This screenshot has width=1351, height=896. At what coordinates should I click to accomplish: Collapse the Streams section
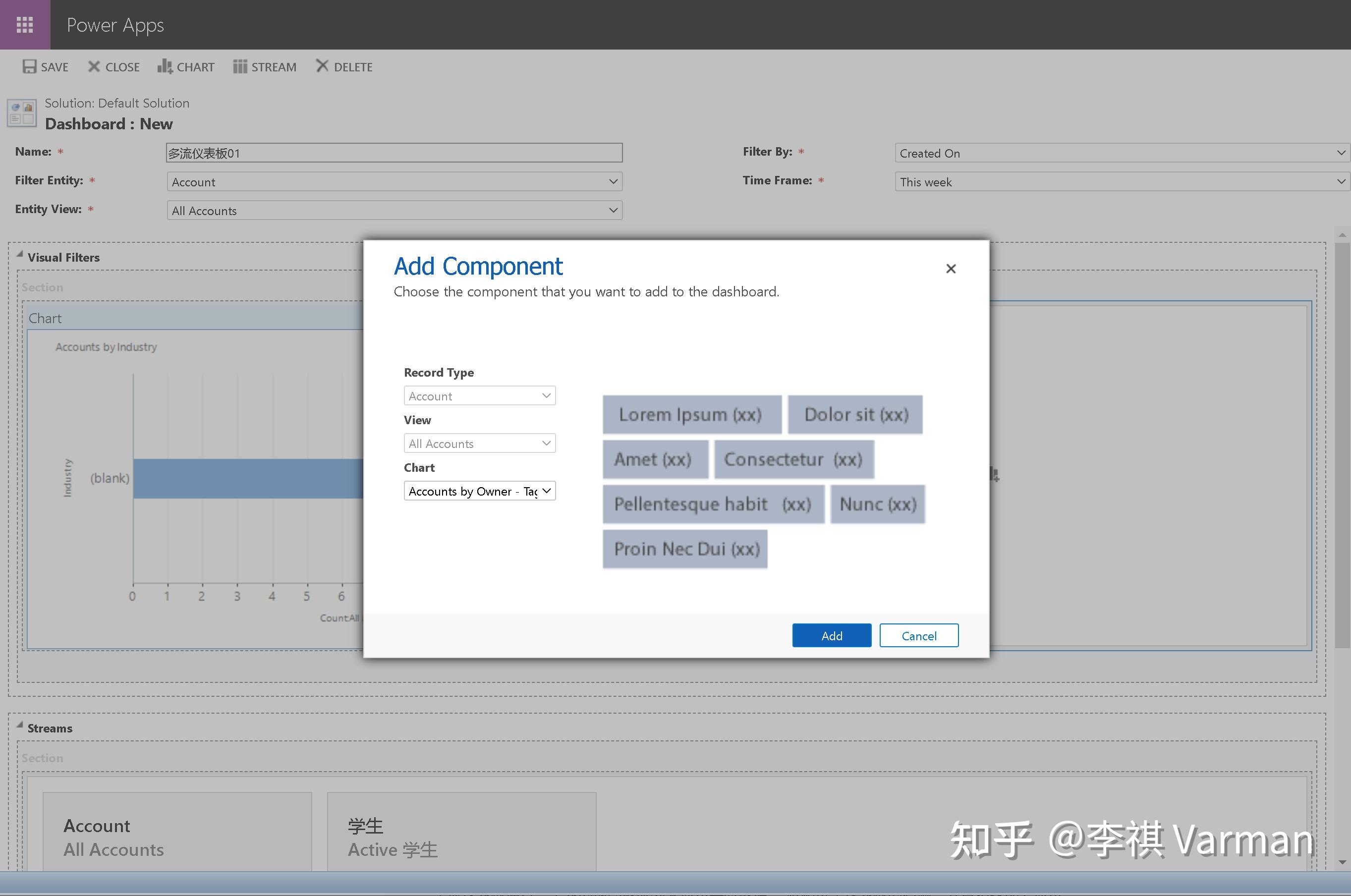(20, 726)
